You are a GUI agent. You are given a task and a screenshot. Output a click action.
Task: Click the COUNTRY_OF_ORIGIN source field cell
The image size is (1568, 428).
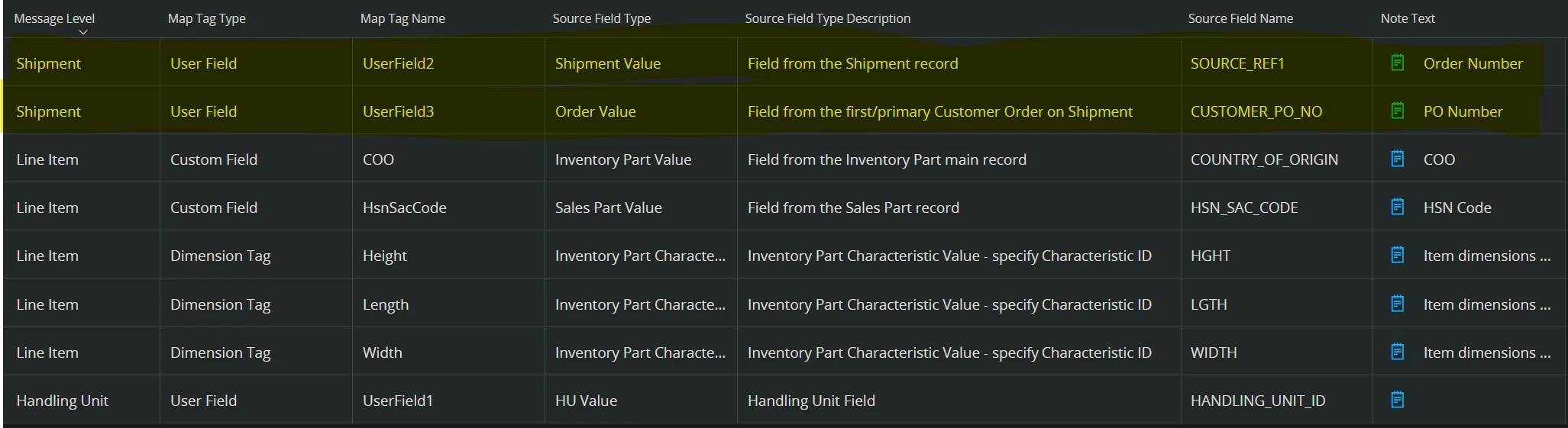click(1264, 159)
